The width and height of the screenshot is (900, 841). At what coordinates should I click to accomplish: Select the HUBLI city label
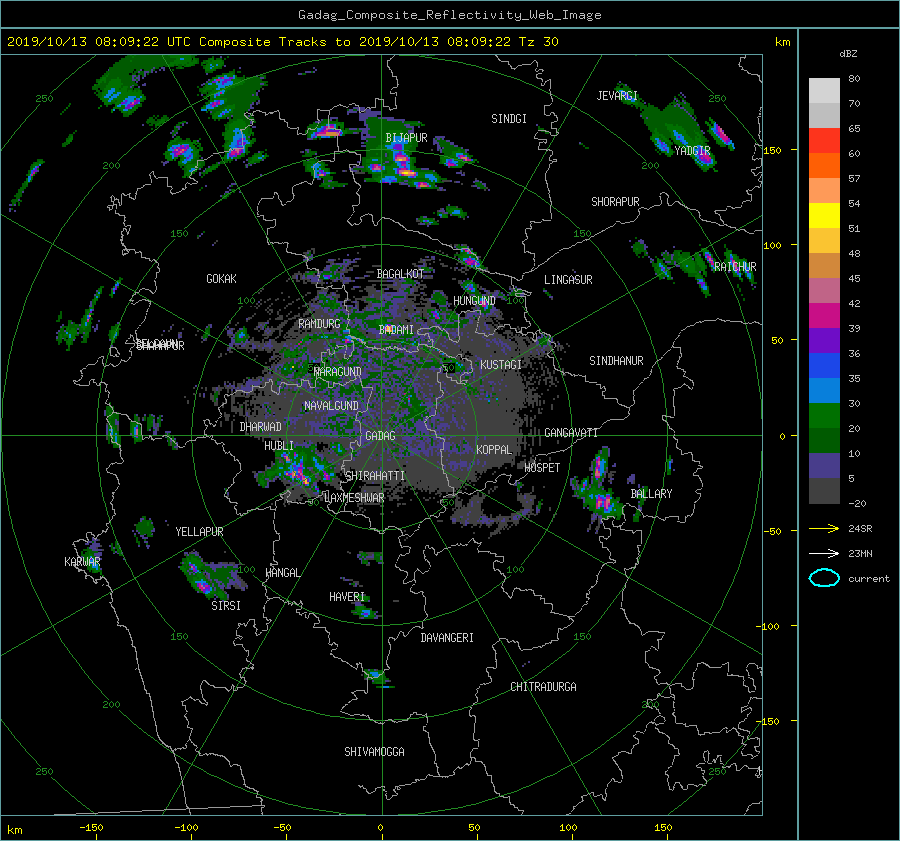click(278, 446)
